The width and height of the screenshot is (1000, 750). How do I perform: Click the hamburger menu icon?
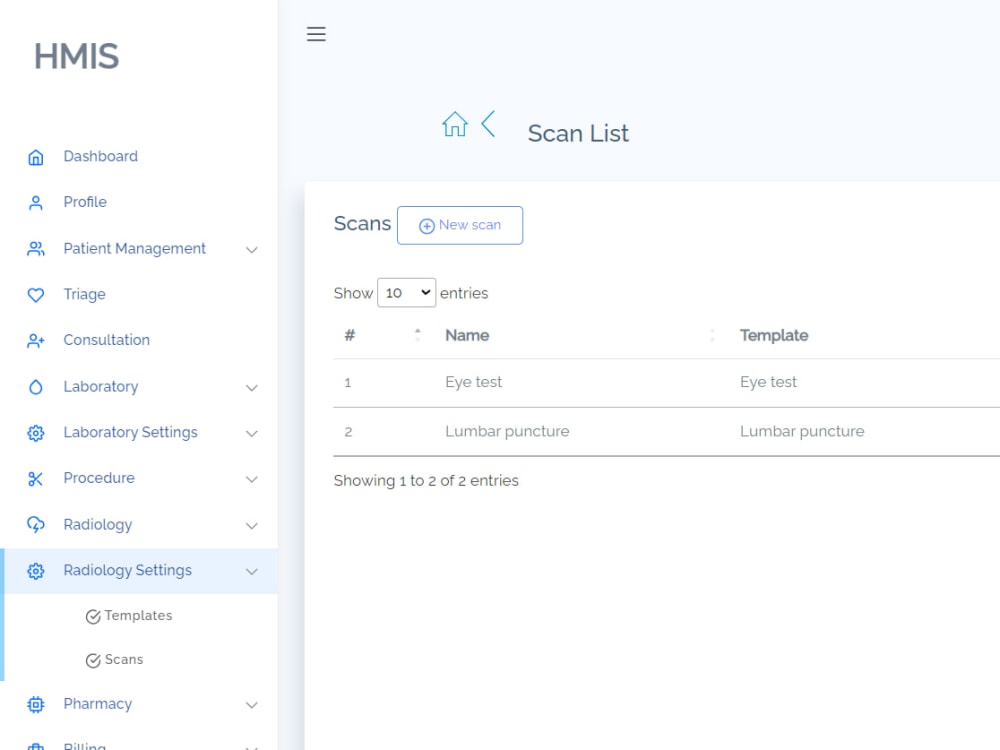[x=316, y=34]
